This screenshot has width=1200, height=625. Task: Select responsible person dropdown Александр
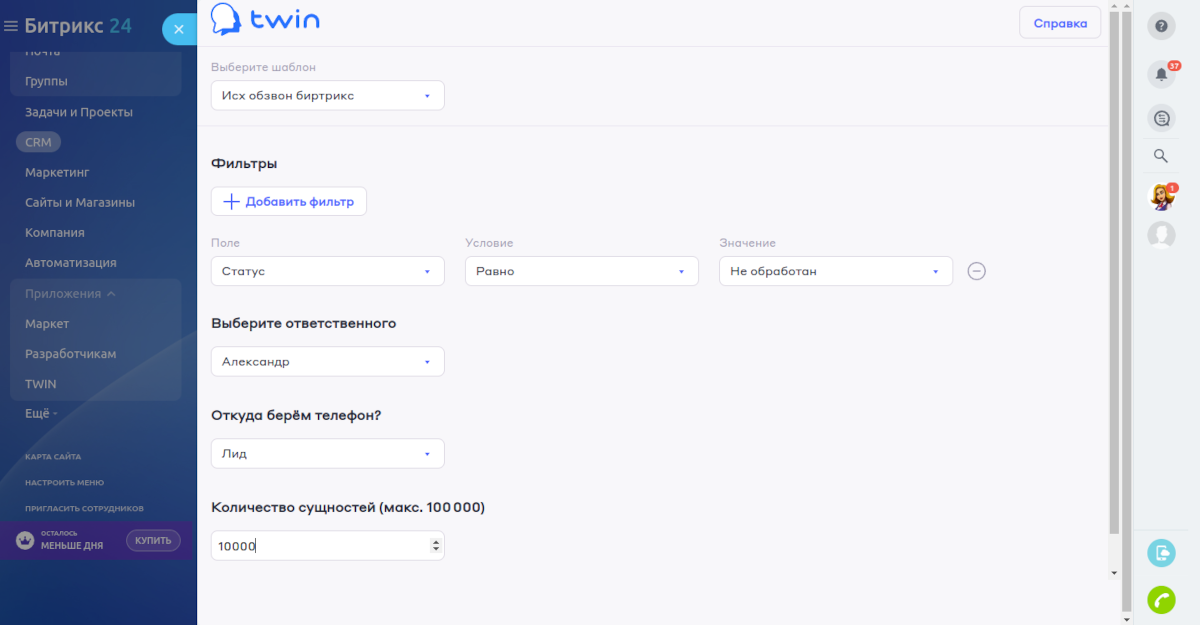[x=327, y=362]
